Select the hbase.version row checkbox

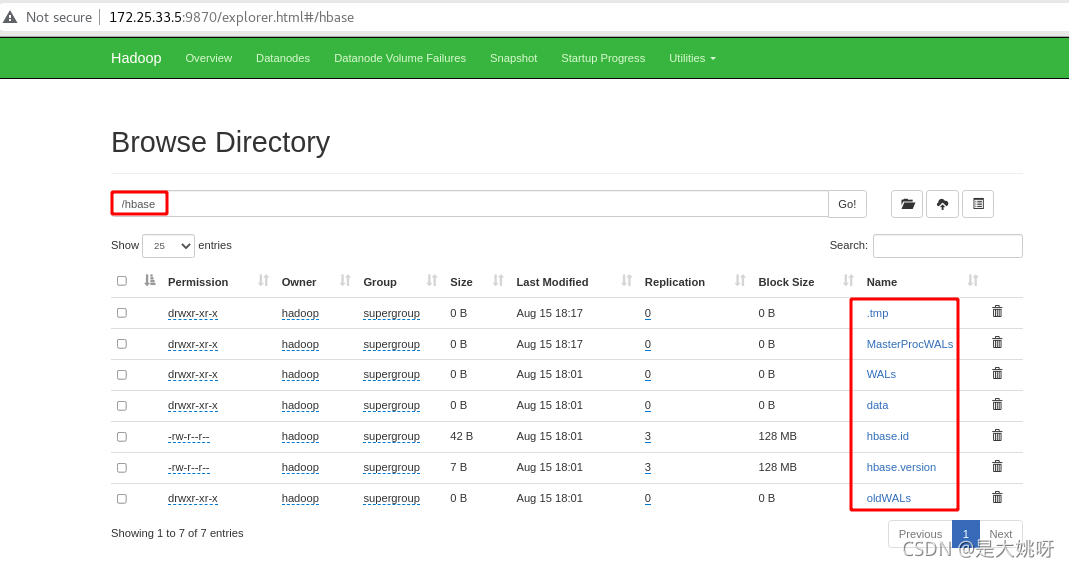pos(122,468)
